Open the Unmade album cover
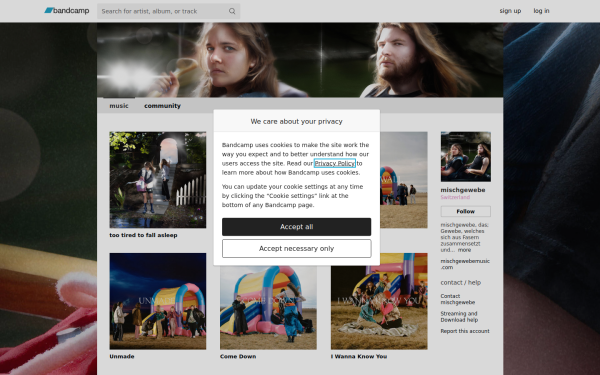The height and width of the screenshot is (375, 600). point(158,301)
